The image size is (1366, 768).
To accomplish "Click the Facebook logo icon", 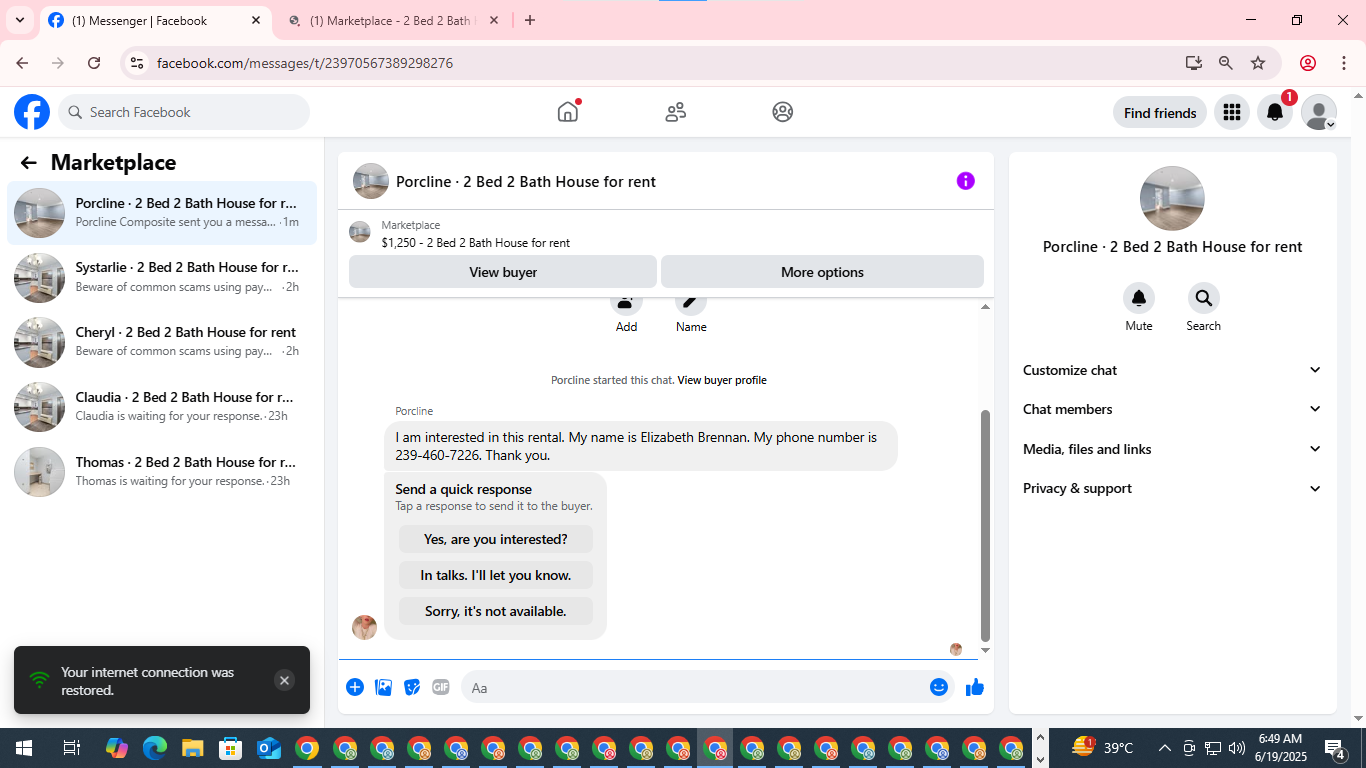I will (x=32, y=112).
